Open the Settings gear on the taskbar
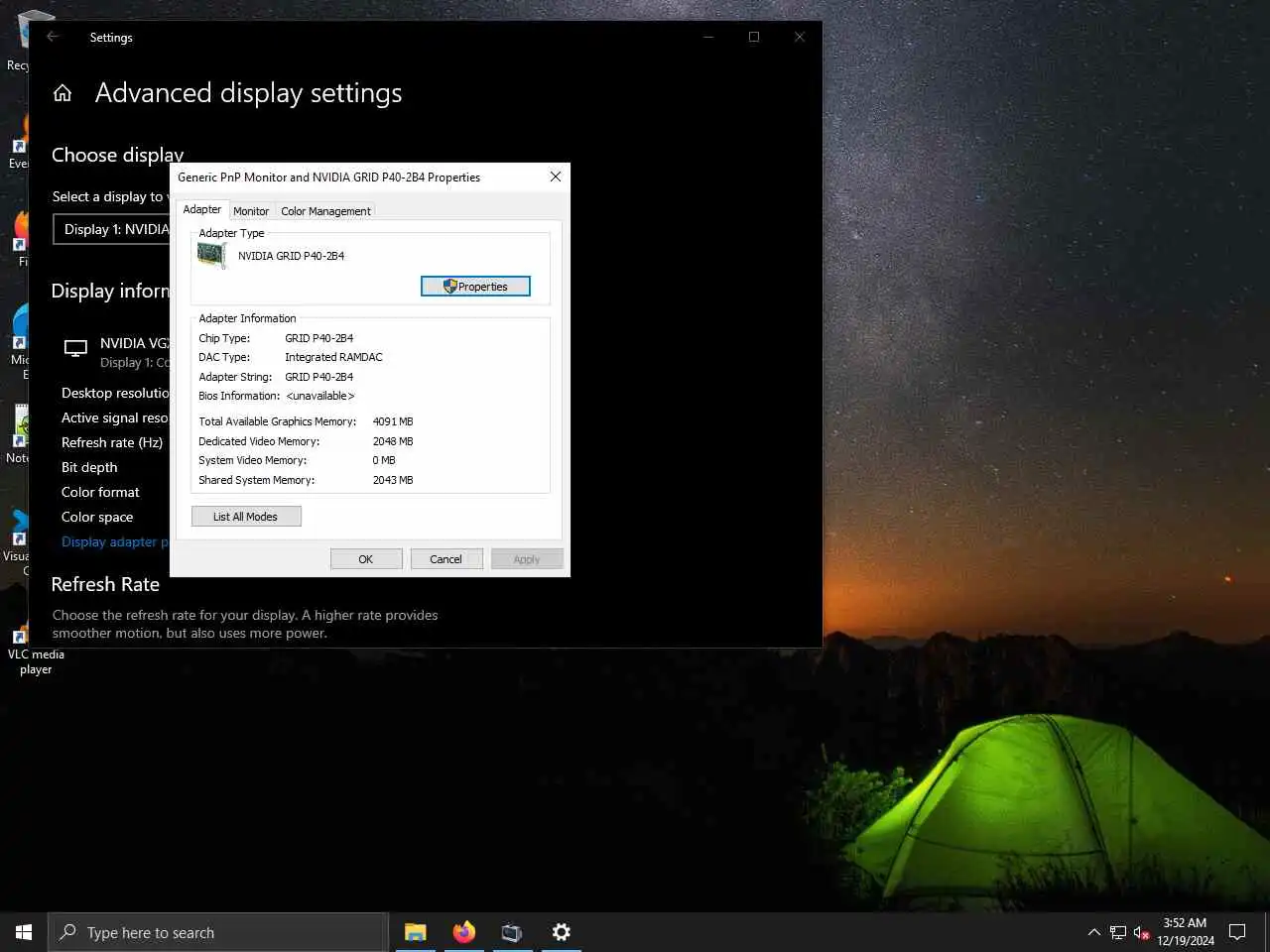Viewport: 1270px width, 952px height. click(x=562, y=932)
